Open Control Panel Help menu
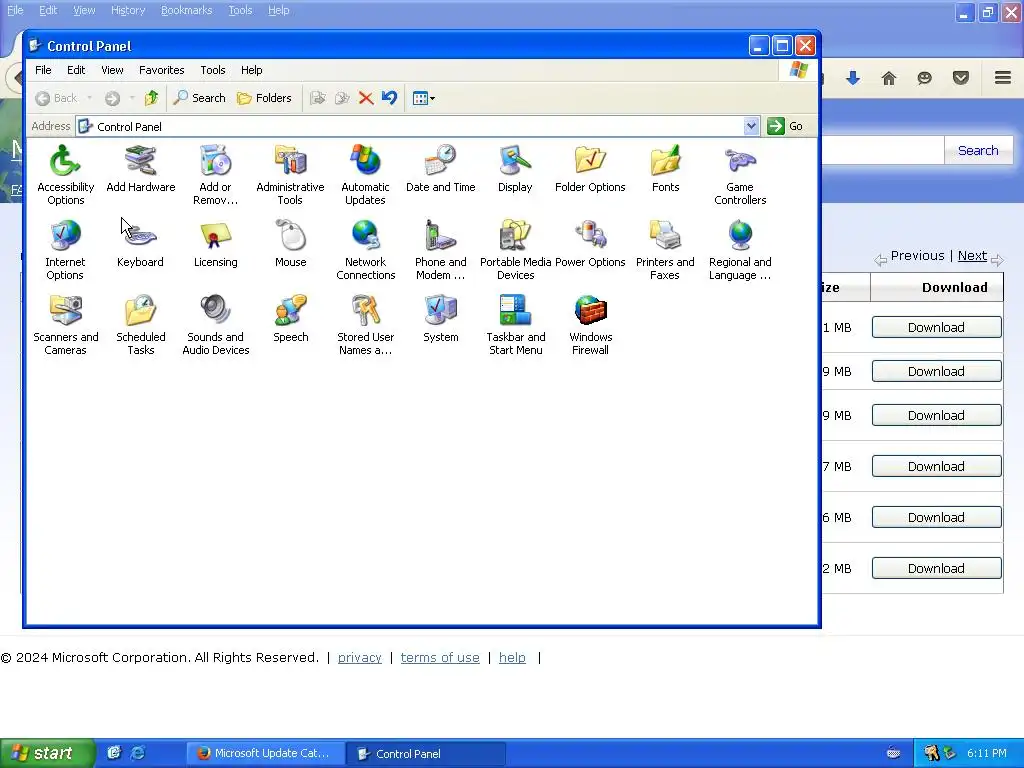 coord(251,70)
